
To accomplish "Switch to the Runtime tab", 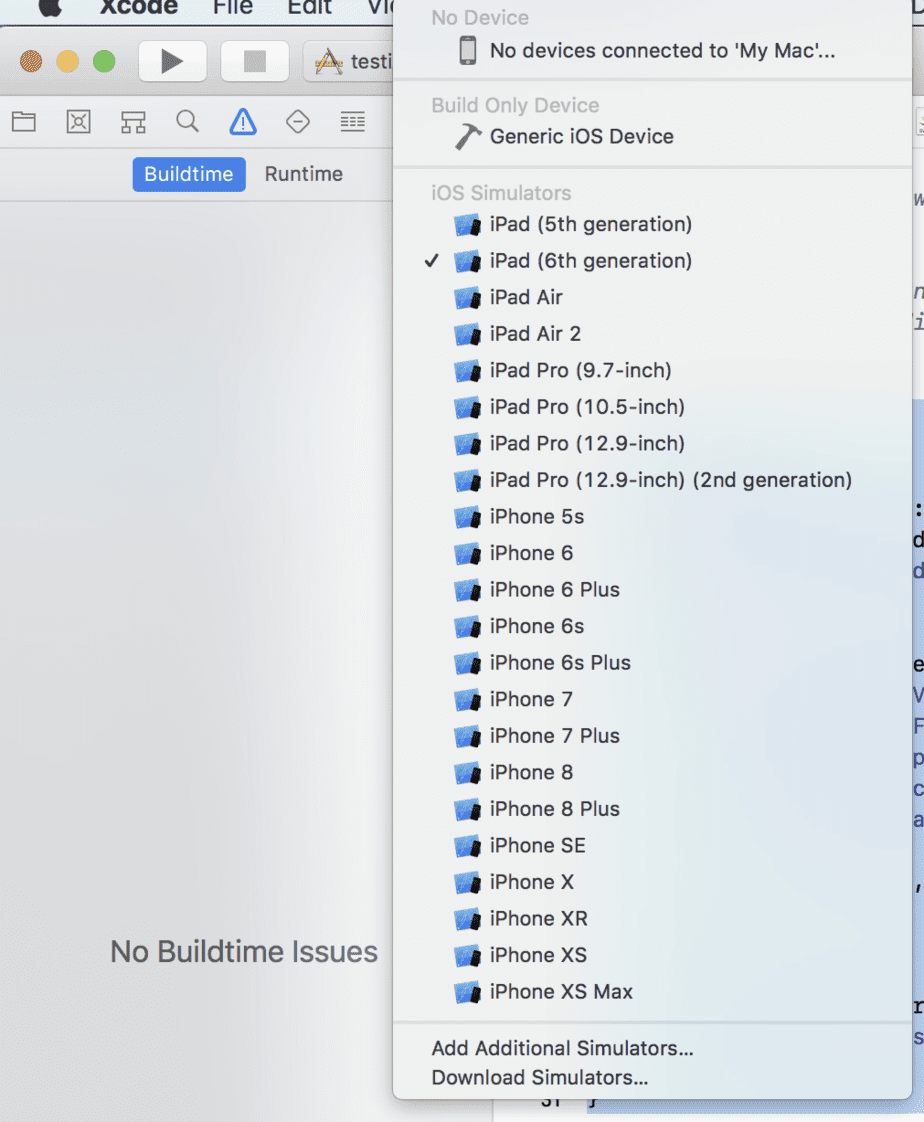I will (303, 174).
